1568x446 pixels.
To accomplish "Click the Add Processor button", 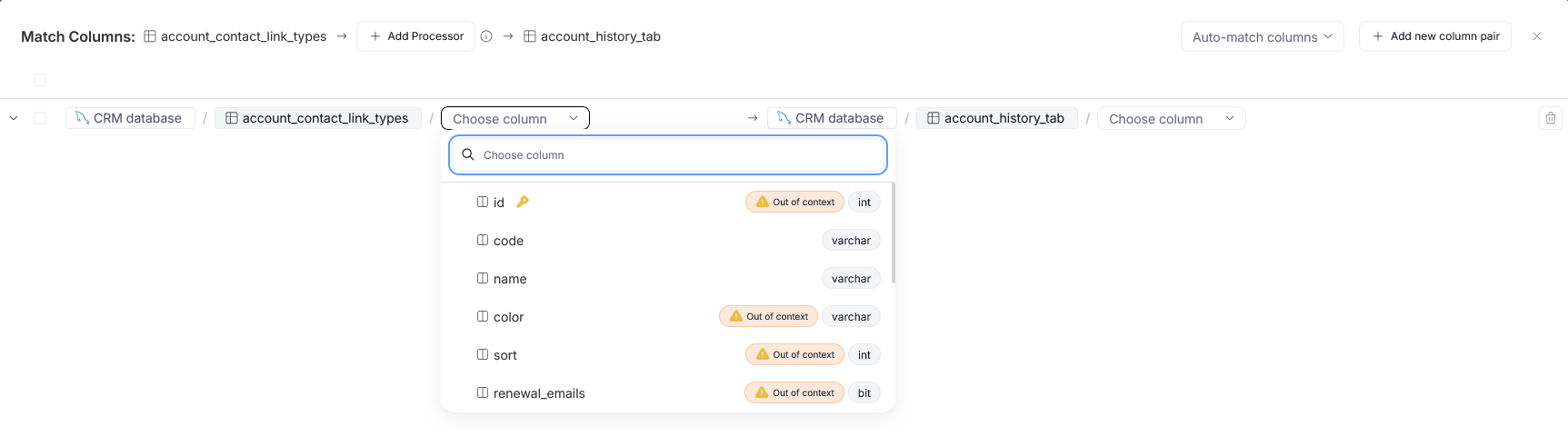I will click(x=416, y=36).
